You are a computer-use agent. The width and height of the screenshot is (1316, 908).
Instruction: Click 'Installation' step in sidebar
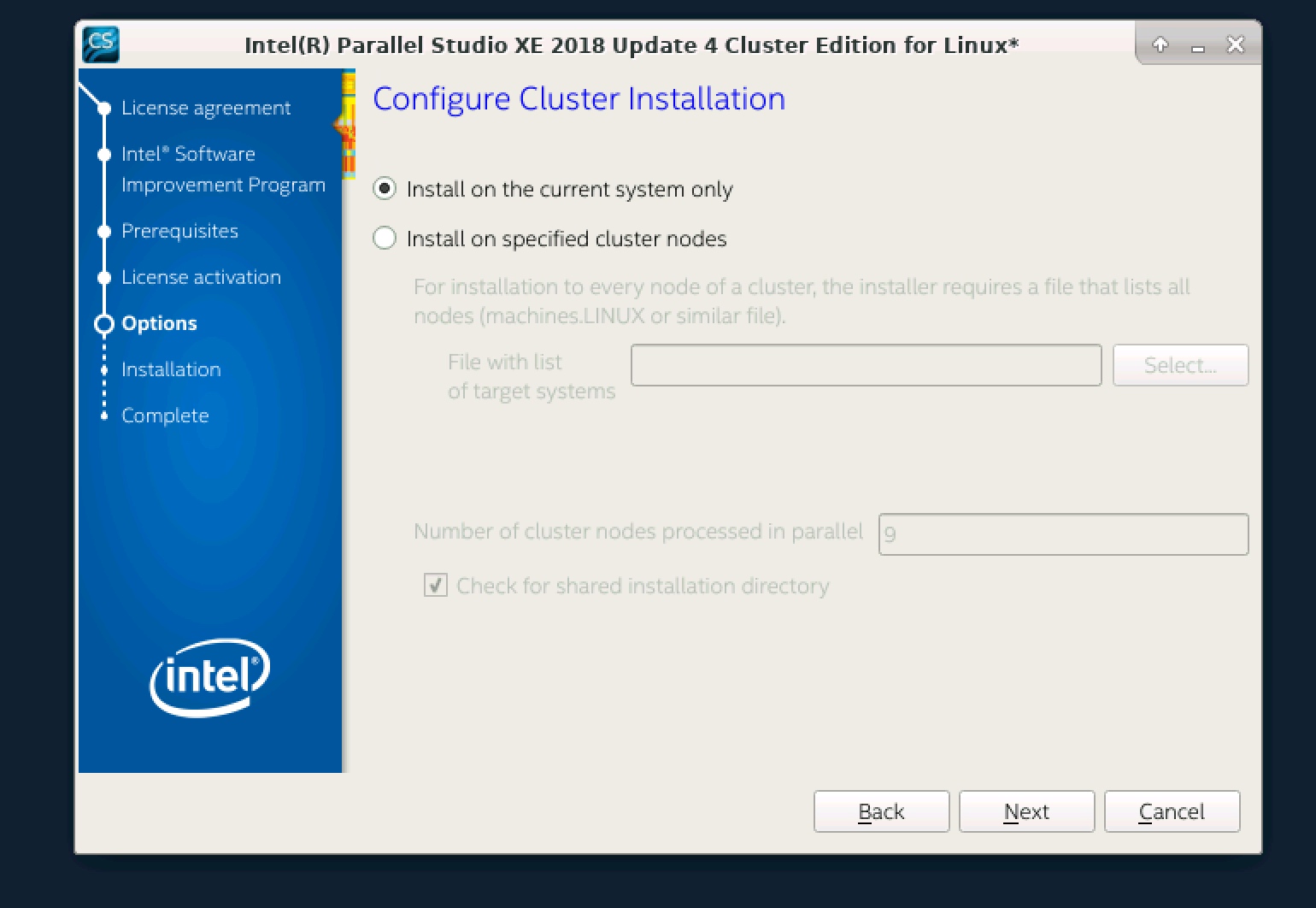click(x=171, y=369)
